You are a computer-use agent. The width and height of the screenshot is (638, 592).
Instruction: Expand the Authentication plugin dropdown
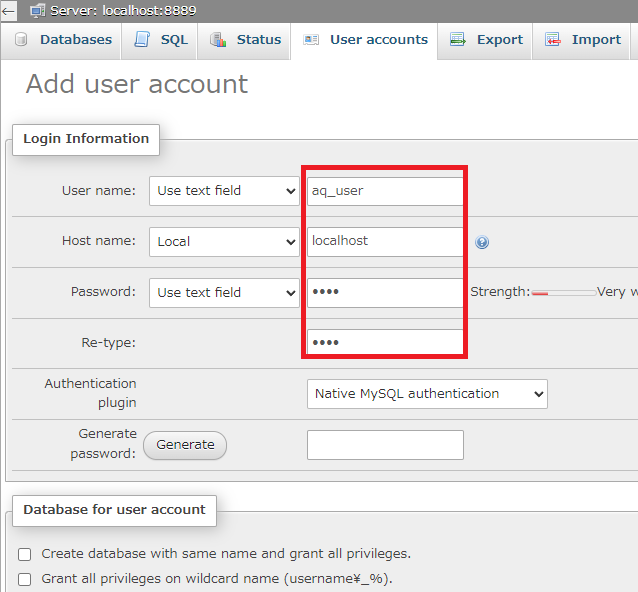click(427, 394)
